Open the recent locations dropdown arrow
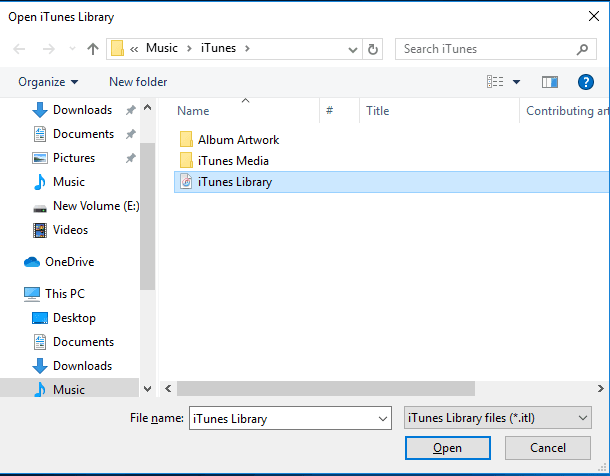The height and width of the screenshot is (476, 610). tap(72, 49)
